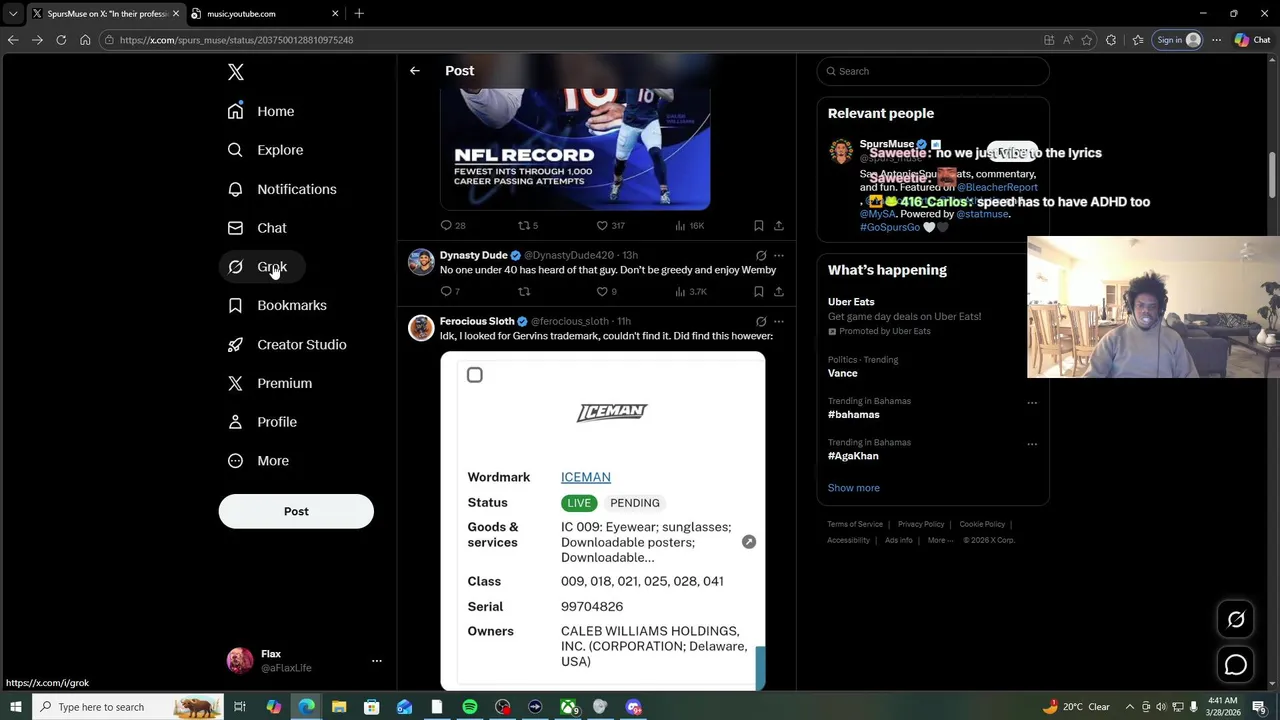1280x720 pixels.
Task: Reload the page
Action: (x=61, y=40)
